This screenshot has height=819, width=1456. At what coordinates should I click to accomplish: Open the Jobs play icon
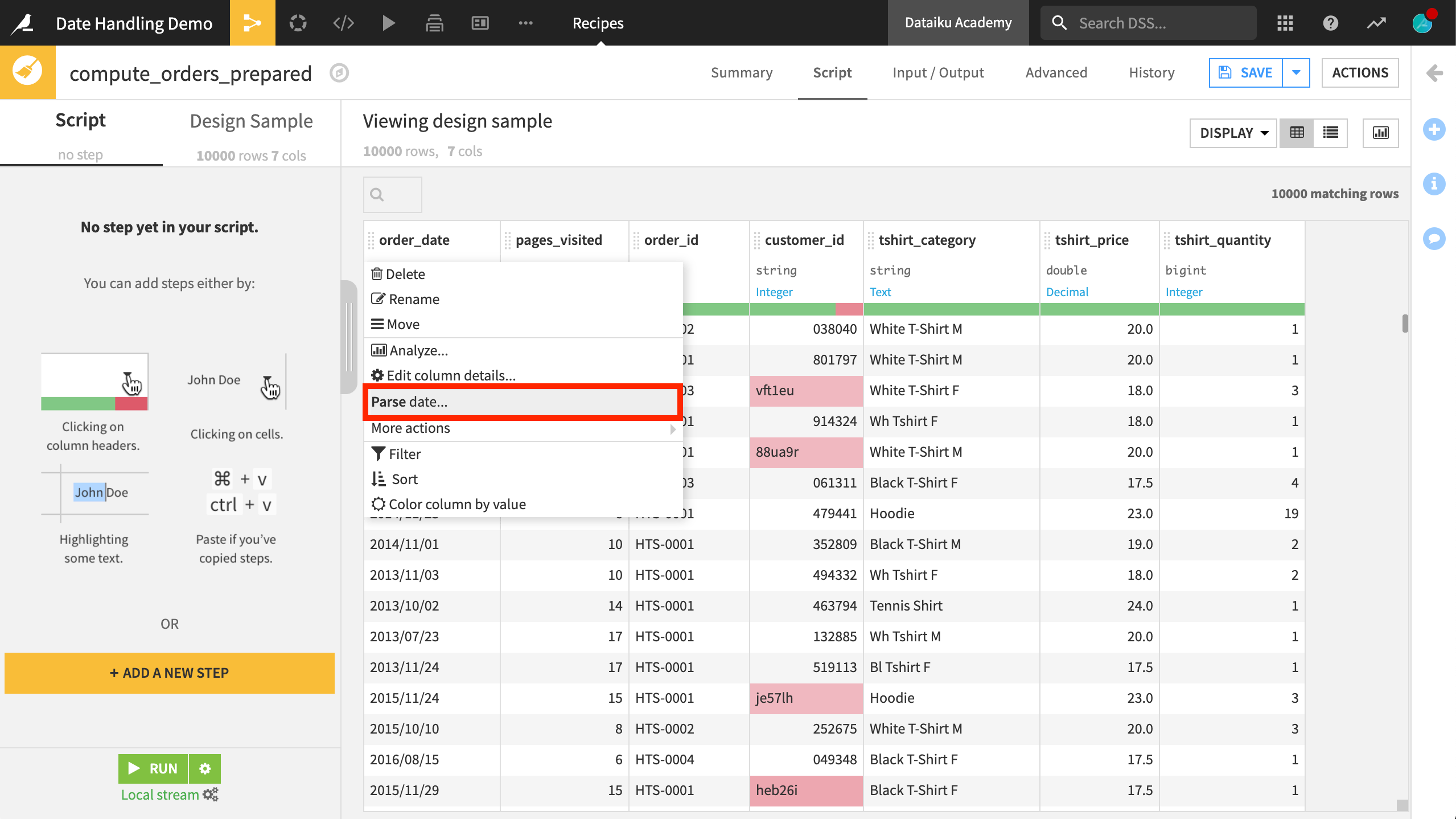(389, 23)
